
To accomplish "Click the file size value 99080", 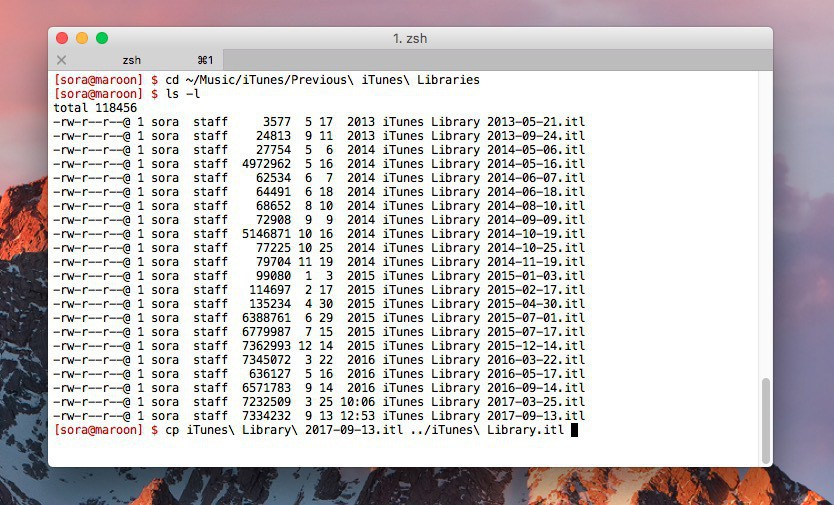I will [x=273, y=276].
